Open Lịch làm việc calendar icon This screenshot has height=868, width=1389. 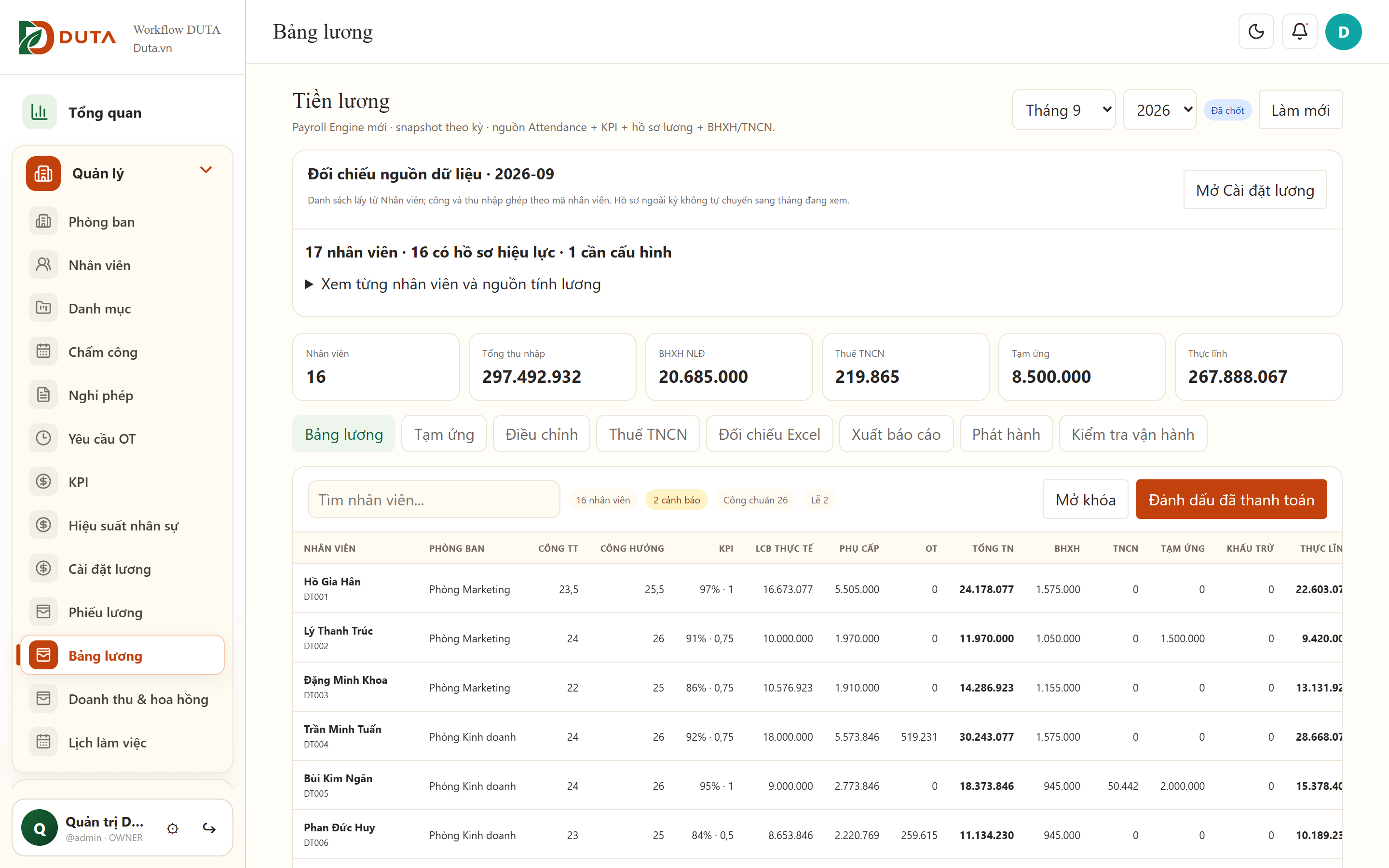click(43, 742)
